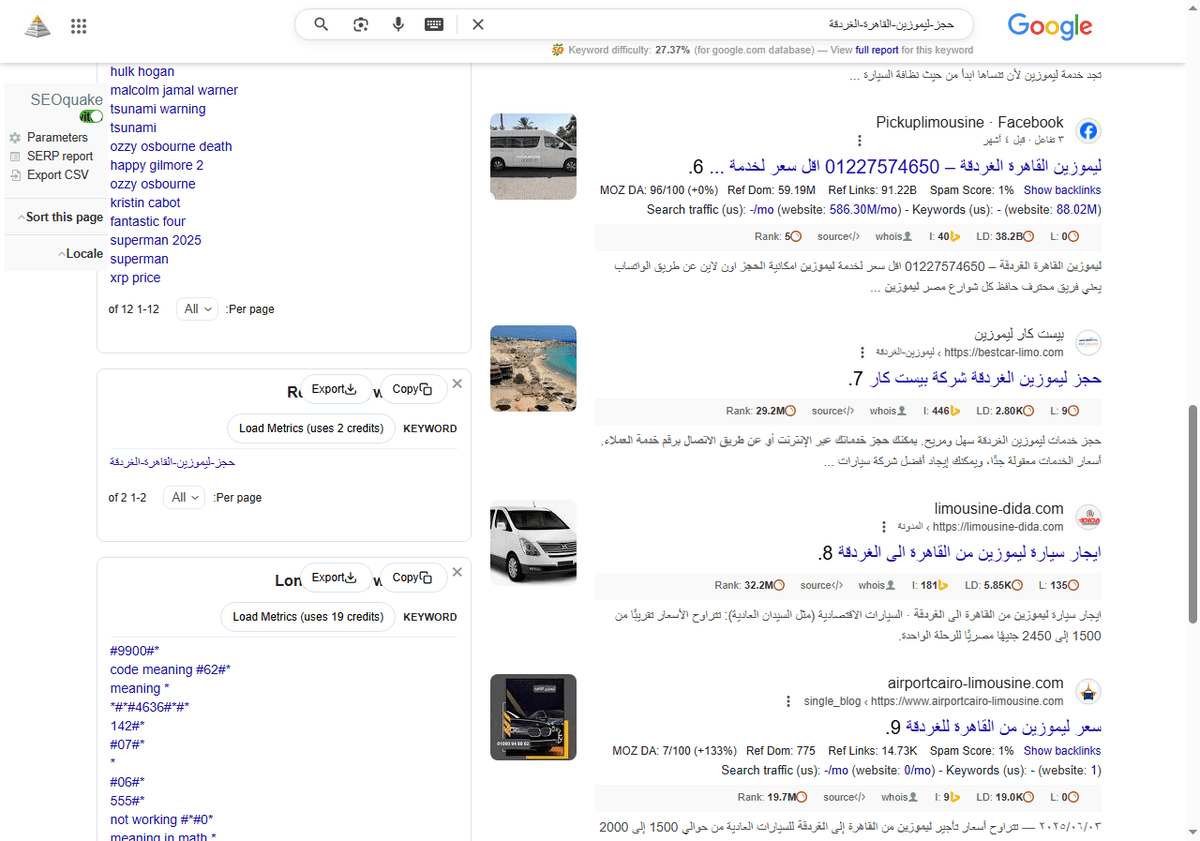Image resolution: width=1200 pixels, height=841 pixels.
Task: Open the three-dot menu for airportcairo-limousine.com
Action: coord(789,701)
